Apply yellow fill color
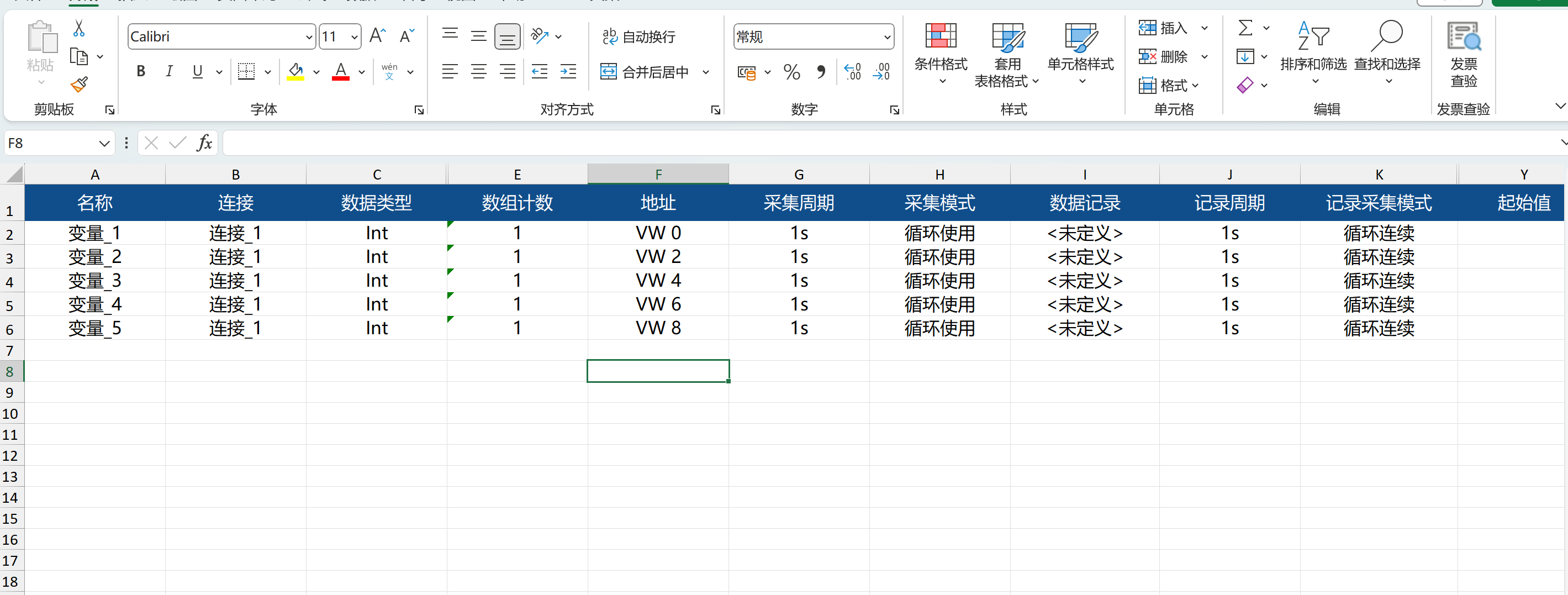1568x595 pixels. (x=296, y=71)
